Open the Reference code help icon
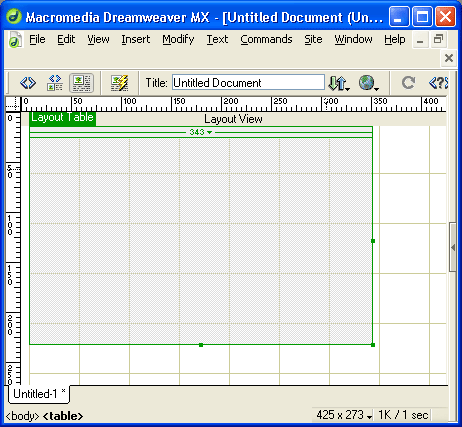The width and height of the screenshot is (462, 427). pyautogui.click(x=438, y=83)
